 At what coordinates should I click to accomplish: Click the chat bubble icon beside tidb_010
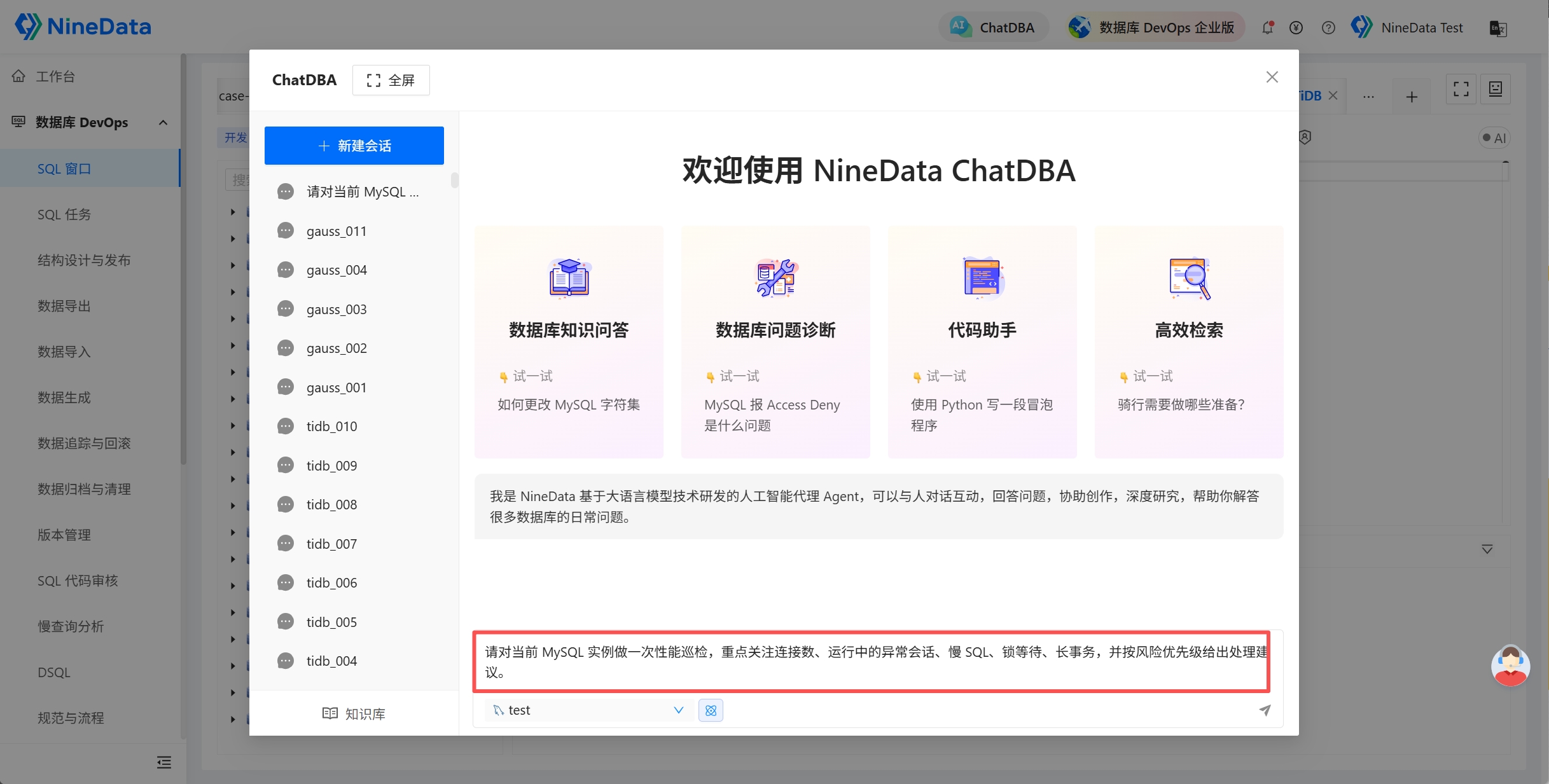pos(286,426)
